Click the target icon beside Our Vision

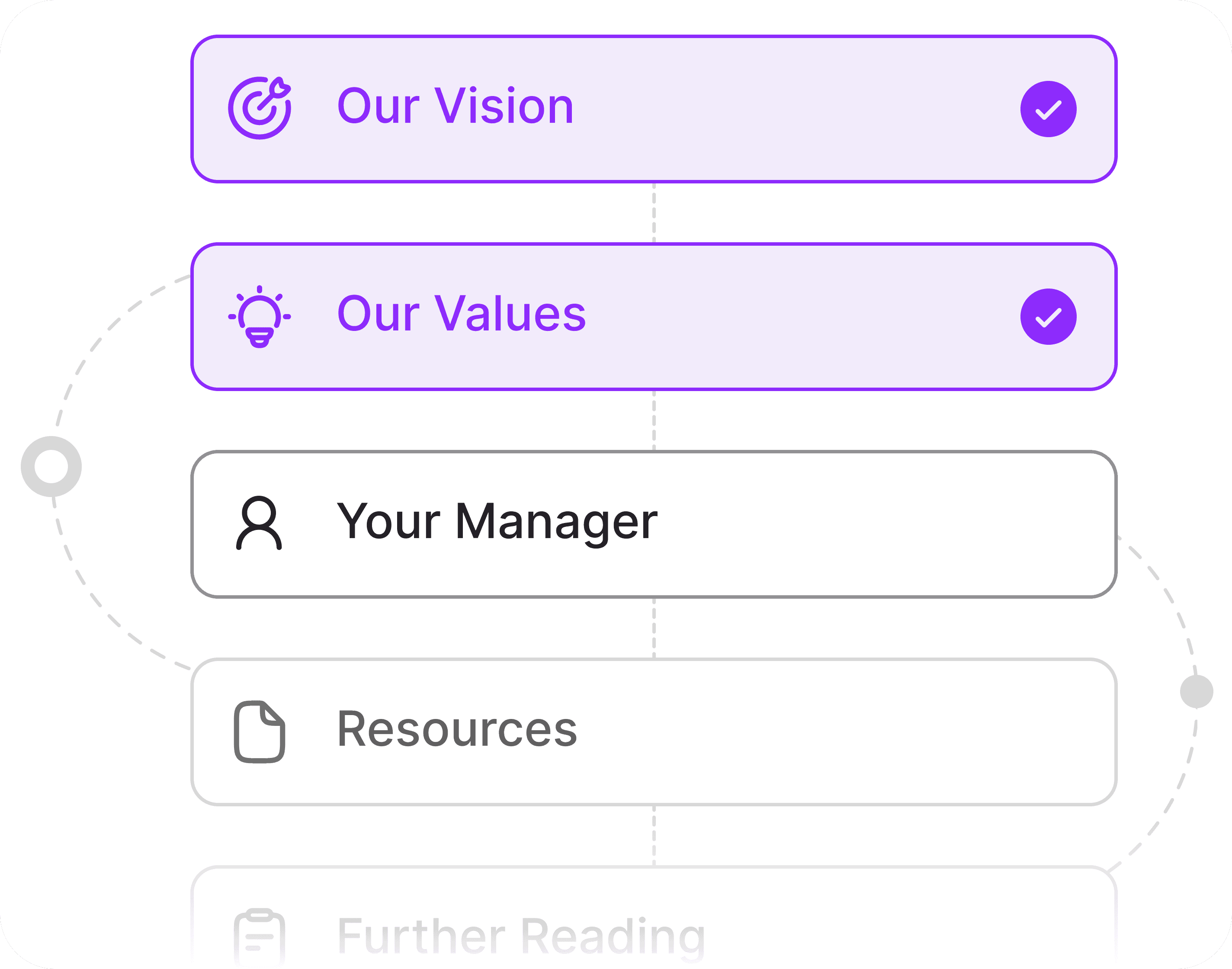click(x=260, y=108)
